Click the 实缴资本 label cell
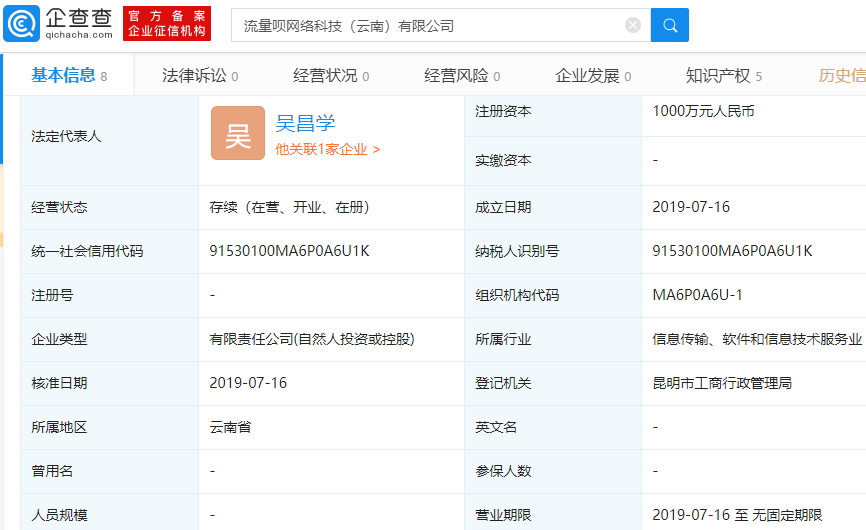 (553, 161)
